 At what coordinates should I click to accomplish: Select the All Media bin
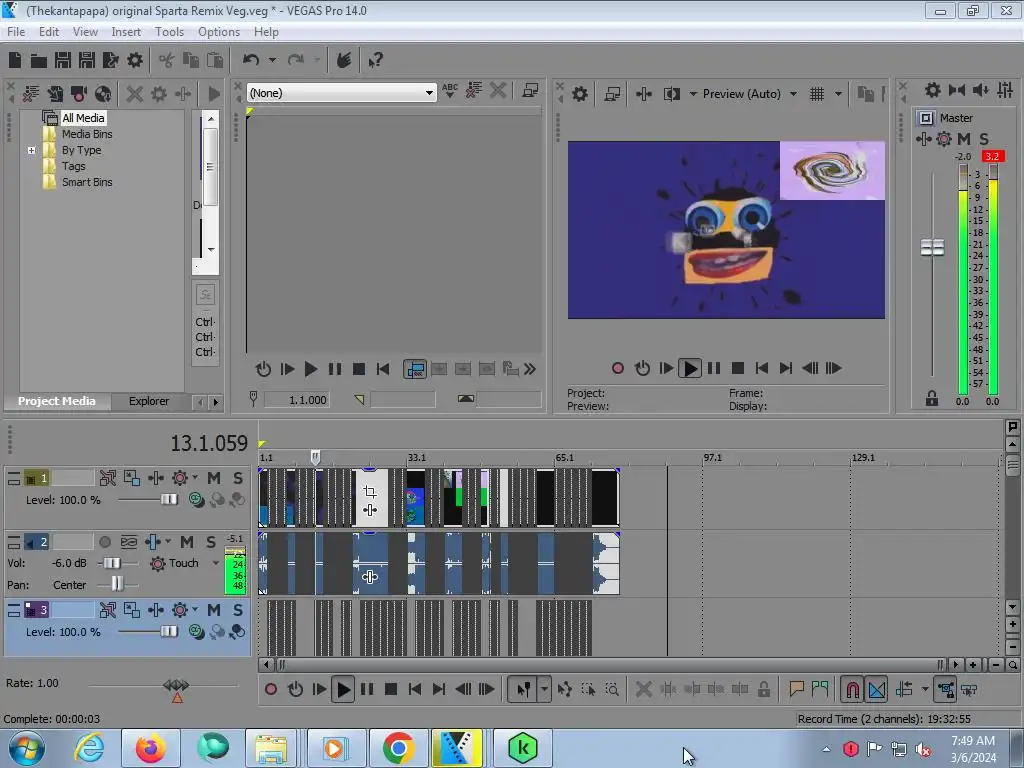[83, 118]
